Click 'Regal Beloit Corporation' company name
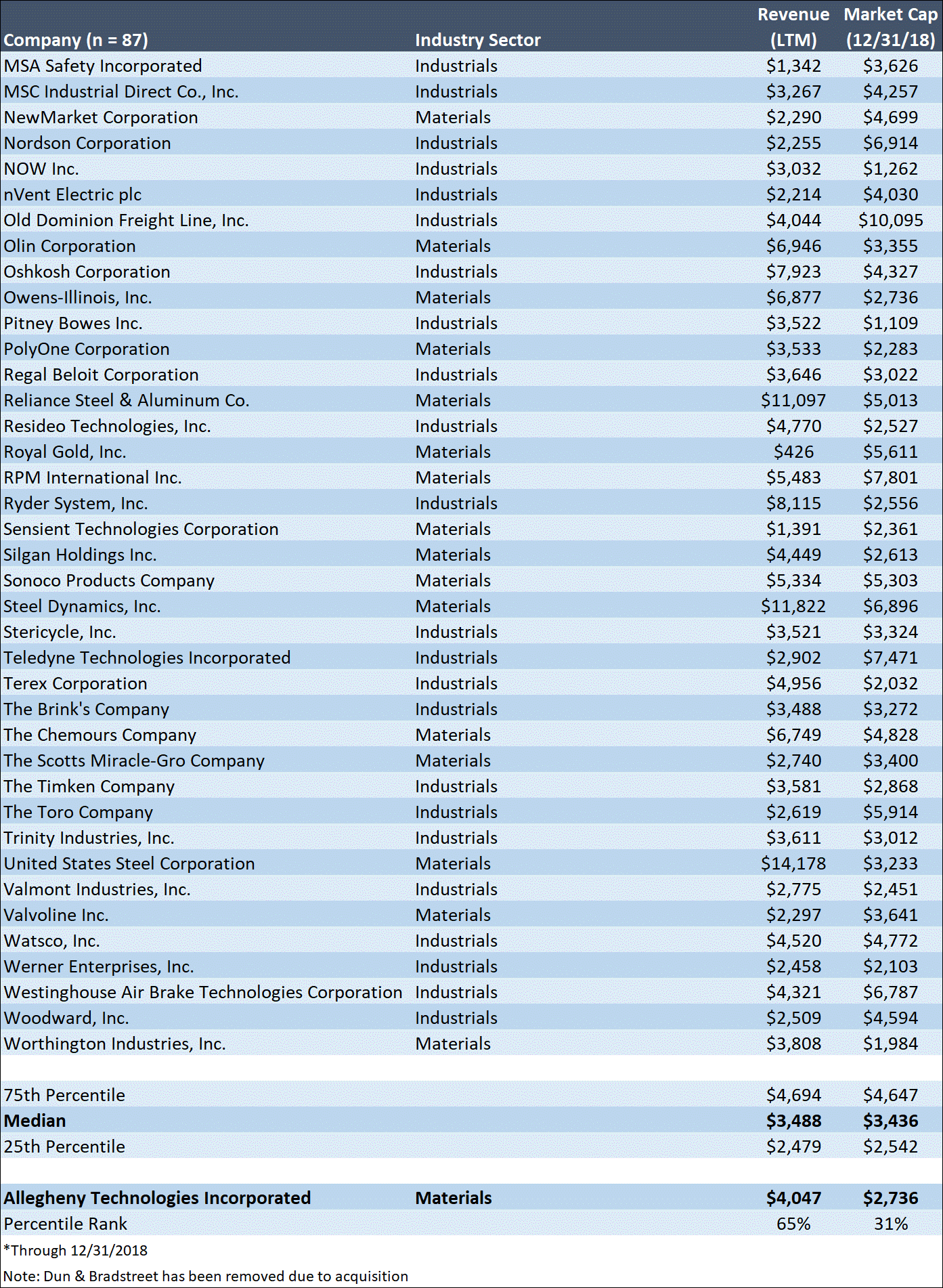Screen dimensions: 943x1288 pos(102,374)
